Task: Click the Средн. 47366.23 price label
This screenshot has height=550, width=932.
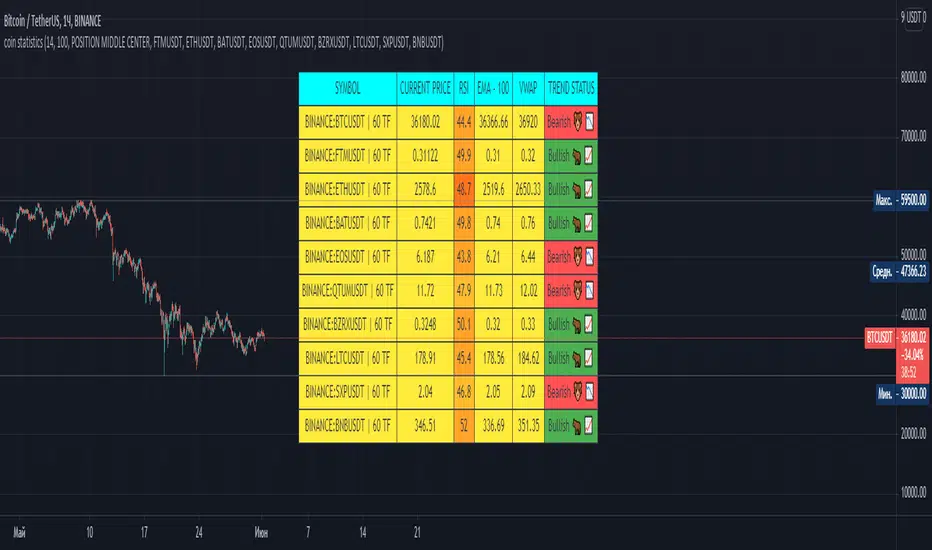Action: 899,272
